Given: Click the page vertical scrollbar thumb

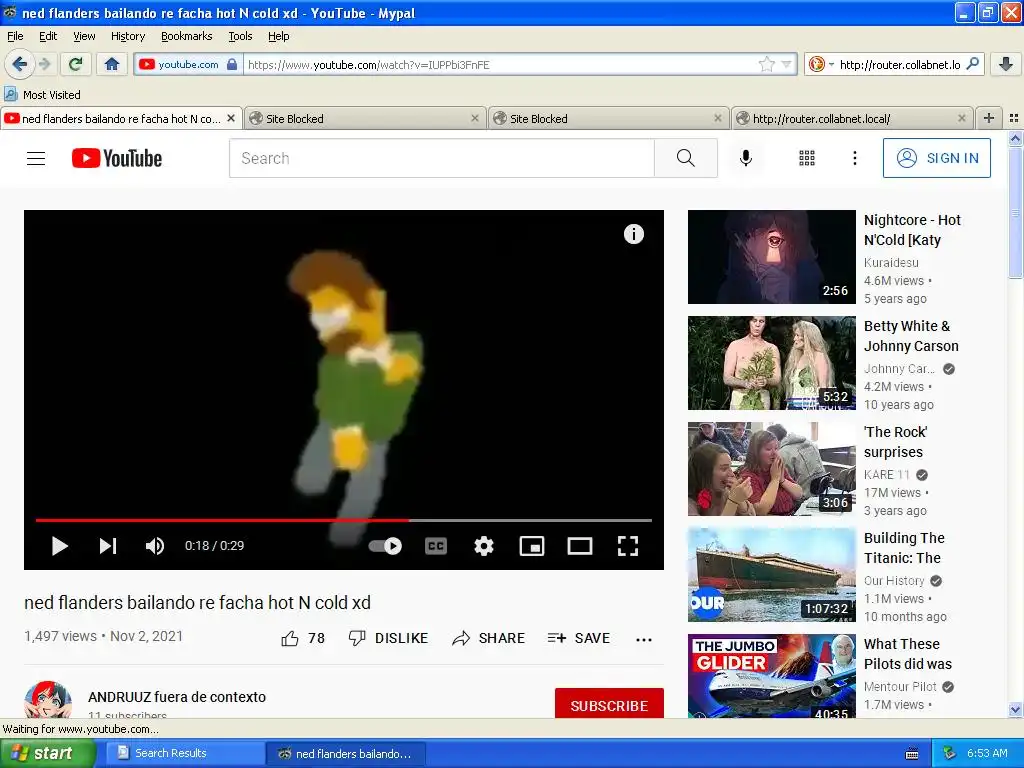Looking at the screenshot, I should coord(1015,213).
